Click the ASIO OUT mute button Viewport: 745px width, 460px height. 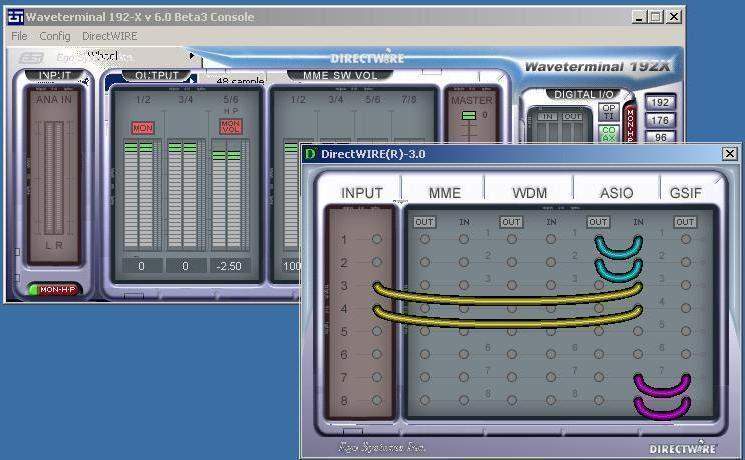[x=597, y=222]
